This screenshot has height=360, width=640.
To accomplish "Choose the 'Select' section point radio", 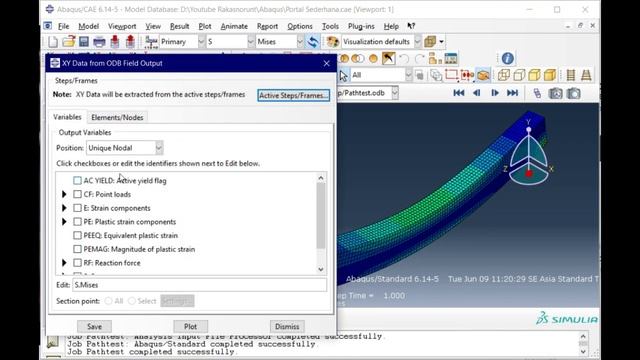I will [x=132, y=301].
